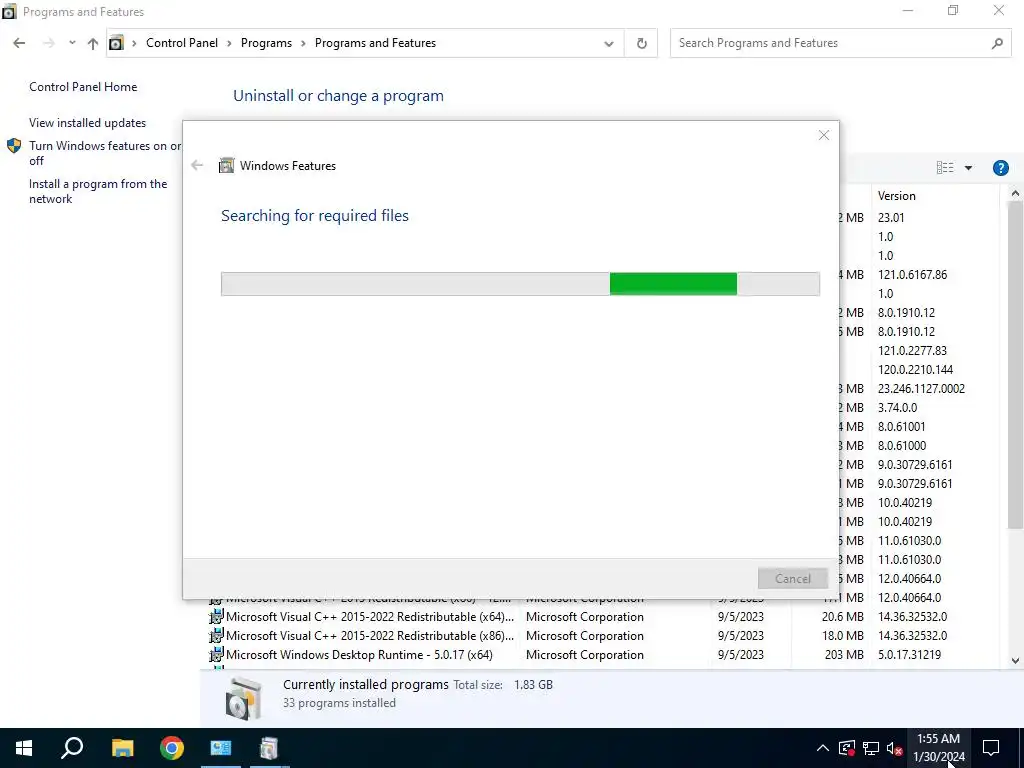Open View installed updates link
This screenshot has height=768, width=1024.
pyautogui.click(x=88, y=123)
